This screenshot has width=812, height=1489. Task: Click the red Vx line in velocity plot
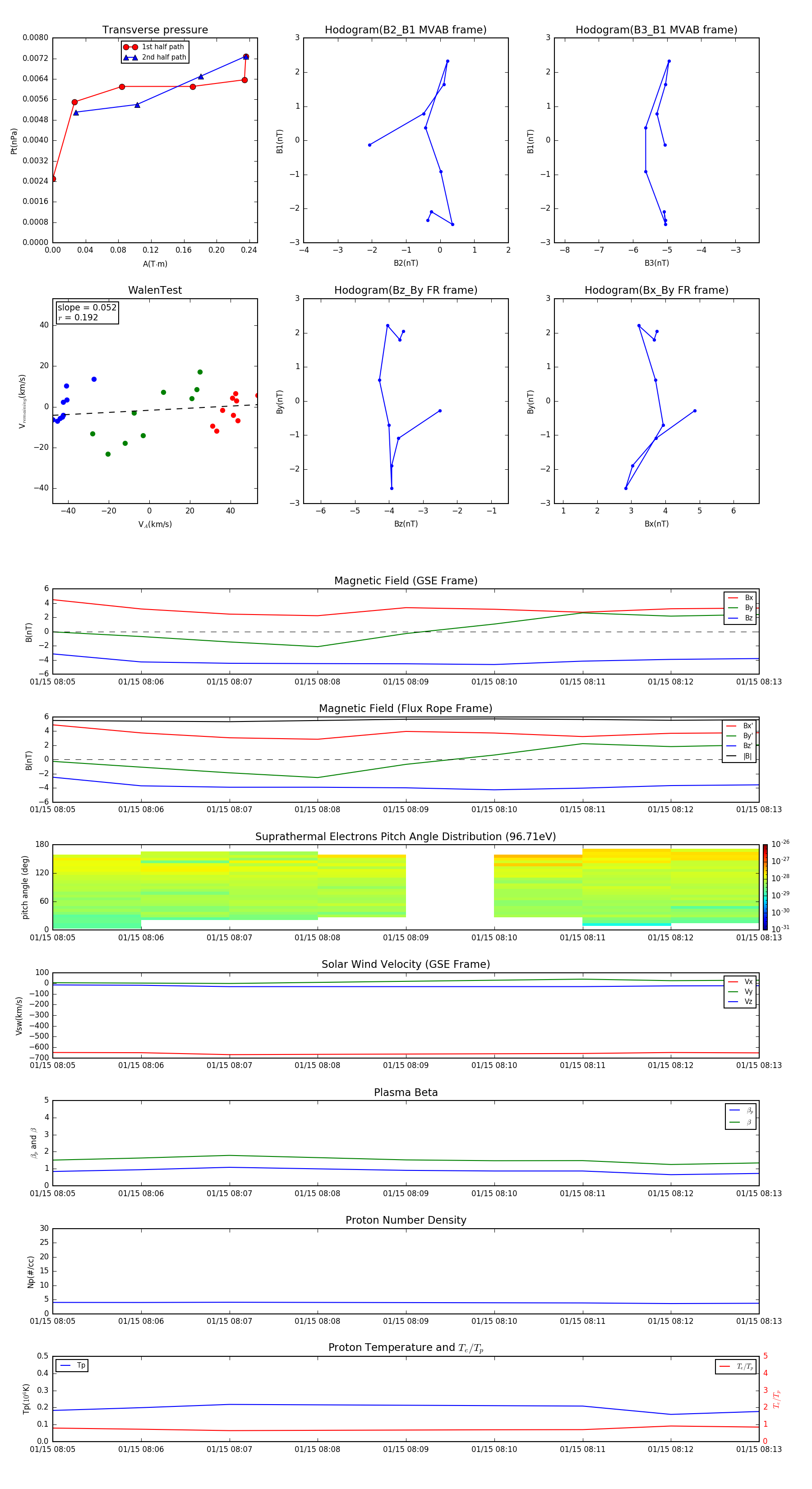coord(406,1054)
